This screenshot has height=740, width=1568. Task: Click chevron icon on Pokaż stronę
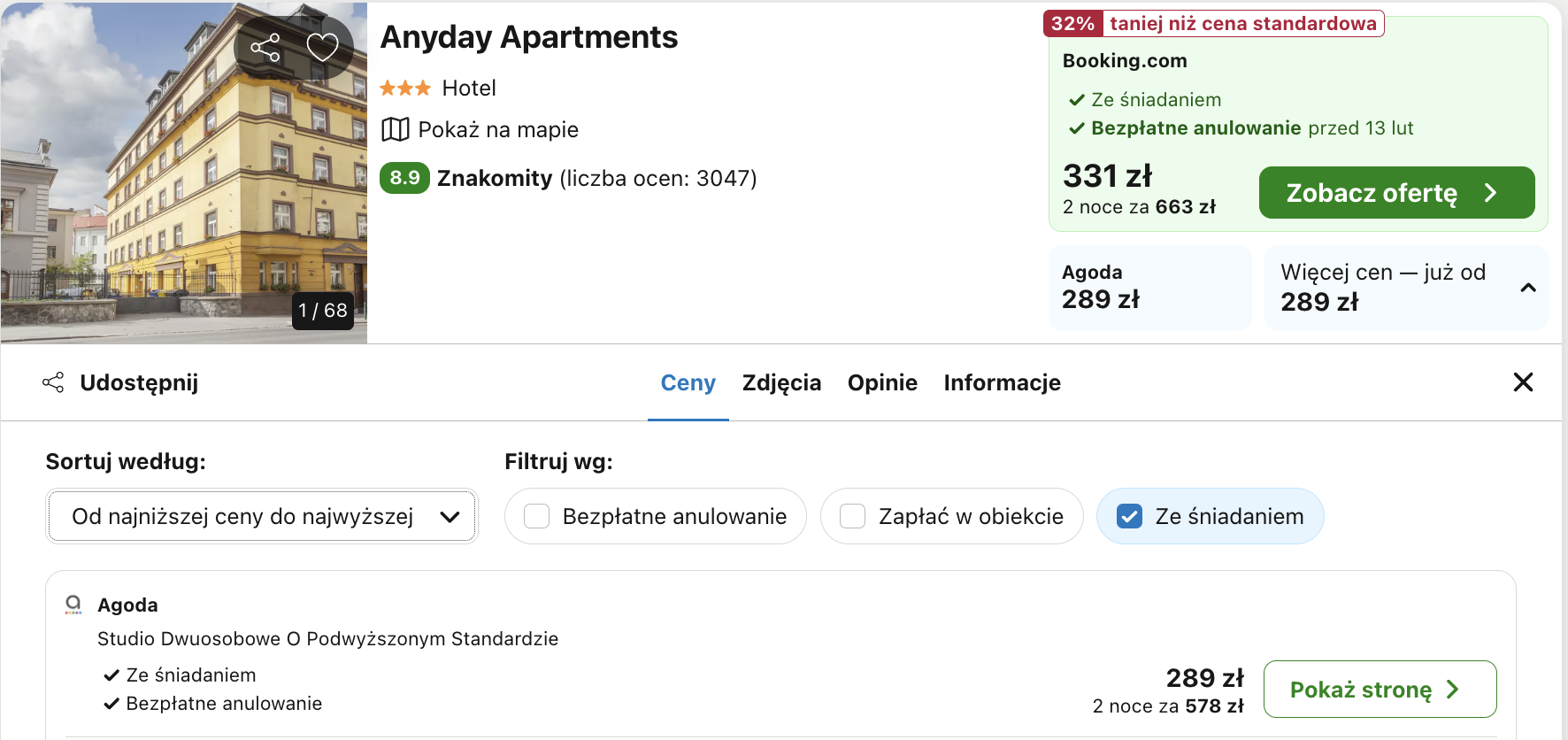click(1453, 690)
